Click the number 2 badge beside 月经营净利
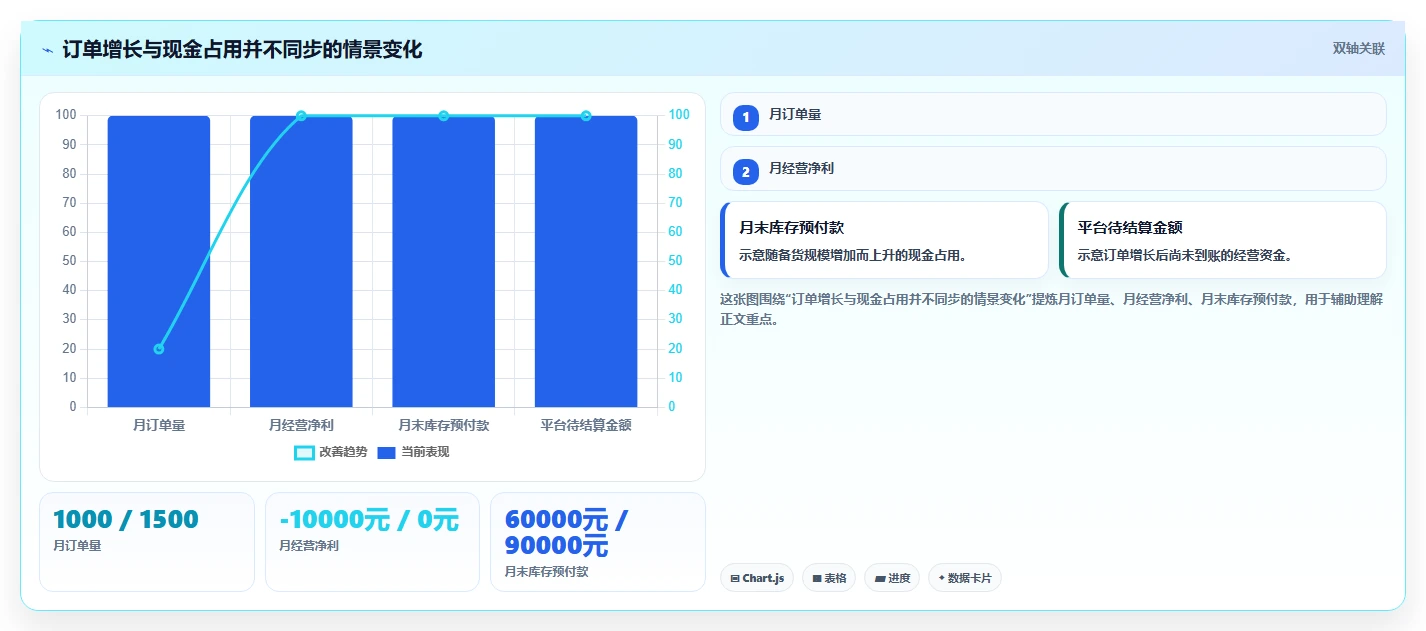 pyautogui.click(x=745, y=171)
